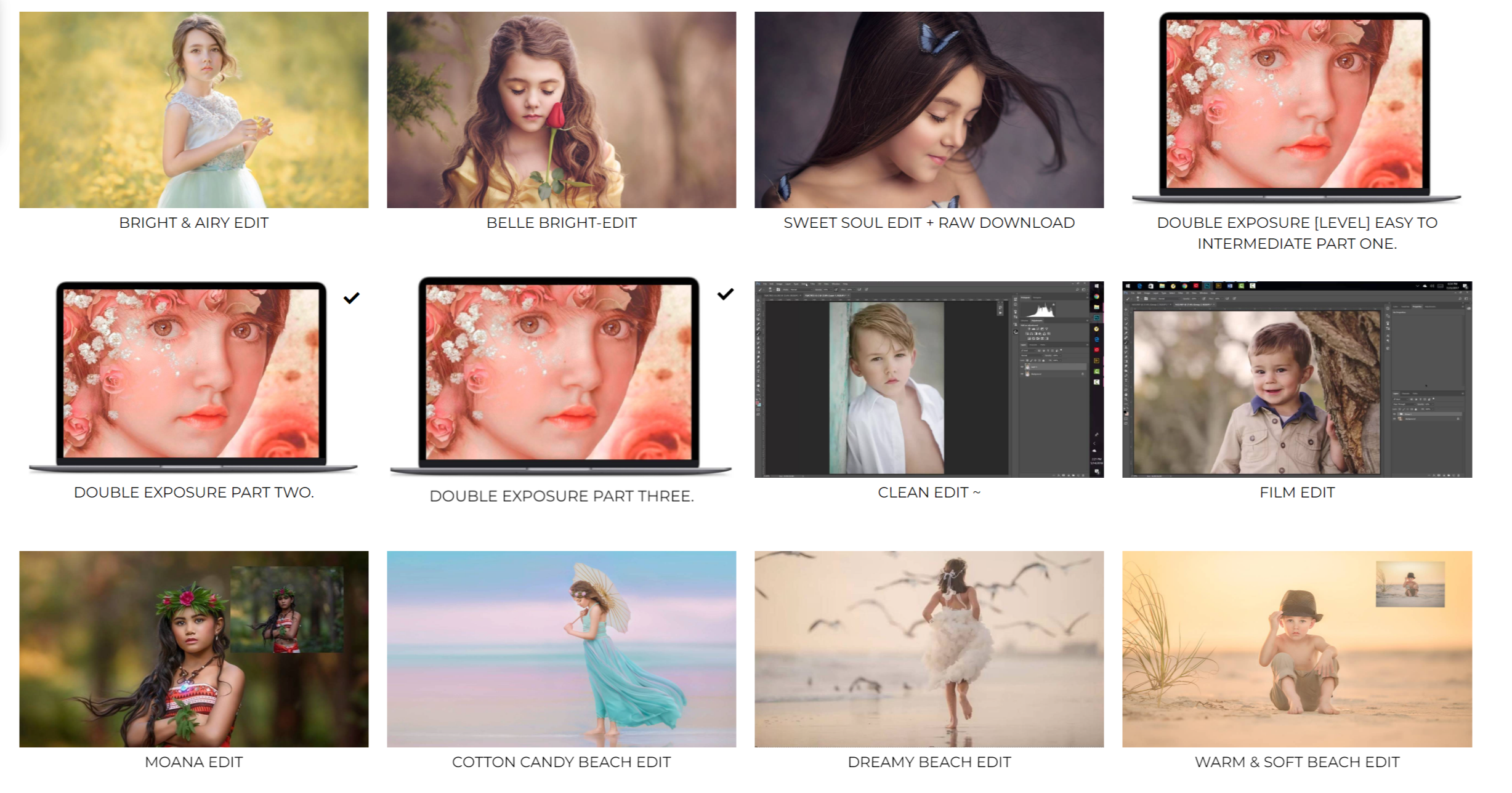Open the Bright & Airy Edit thumbnail
This screenshot has height=793, width=1512.
[x=194, y=110]
